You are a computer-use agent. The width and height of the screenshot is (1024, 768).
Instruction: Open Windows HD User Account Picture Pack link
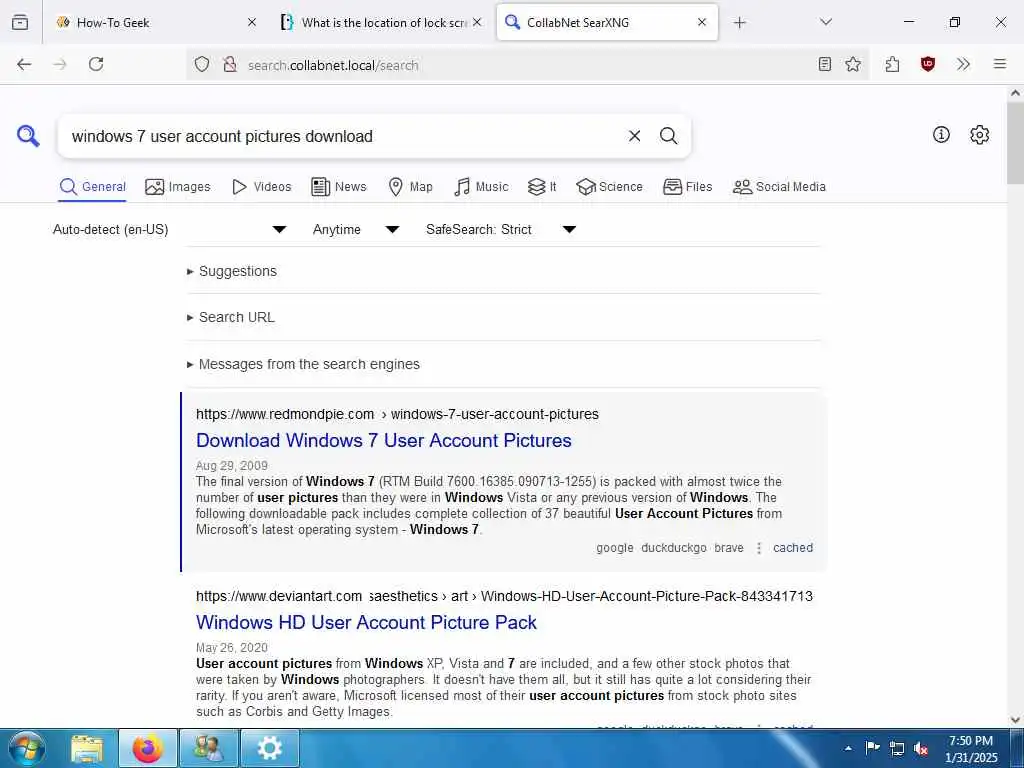click(366, 622)
